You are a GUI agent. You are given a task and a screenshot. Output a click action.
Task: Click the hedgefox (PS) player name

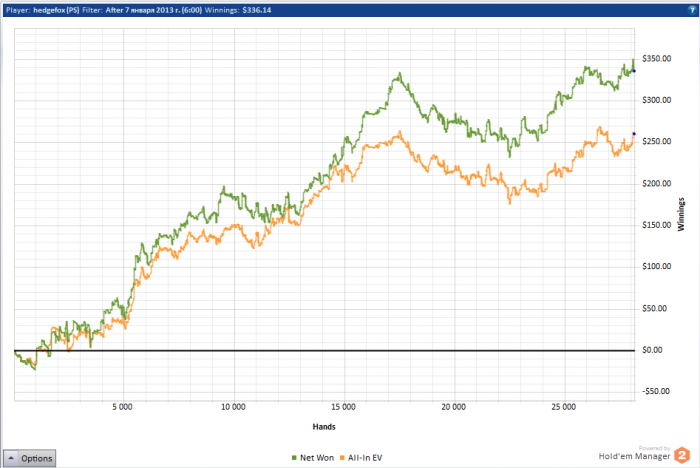(56, 10)
